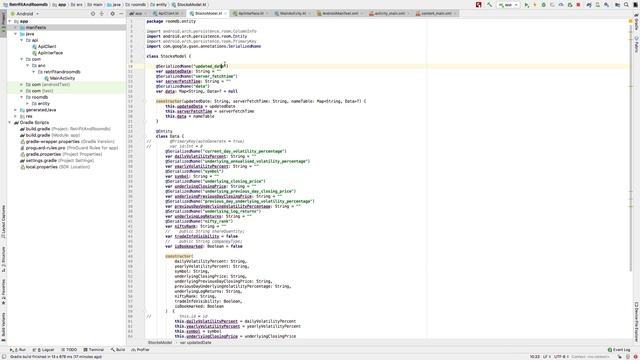The height and width of the screenshot is (360, 640).
Task: Click the green Run app button
Action: [527, 5]
